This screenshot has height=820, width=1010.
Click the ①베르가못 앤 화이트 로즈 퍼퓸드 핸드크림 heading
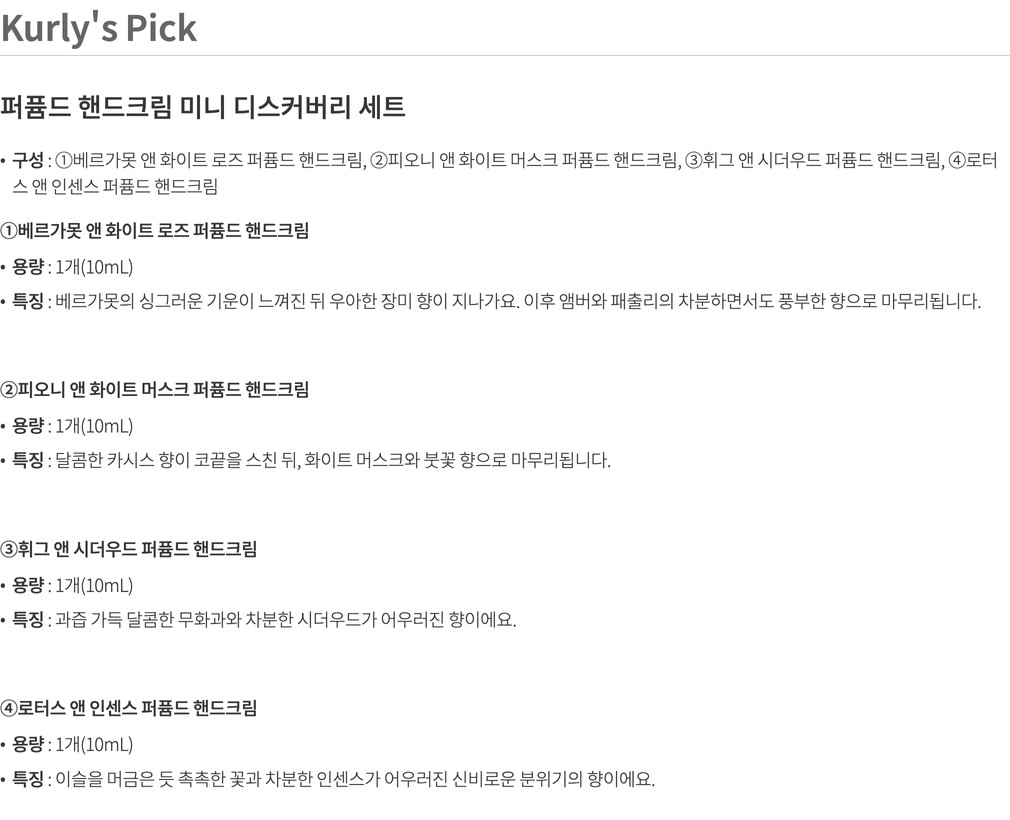click(155, 231)
